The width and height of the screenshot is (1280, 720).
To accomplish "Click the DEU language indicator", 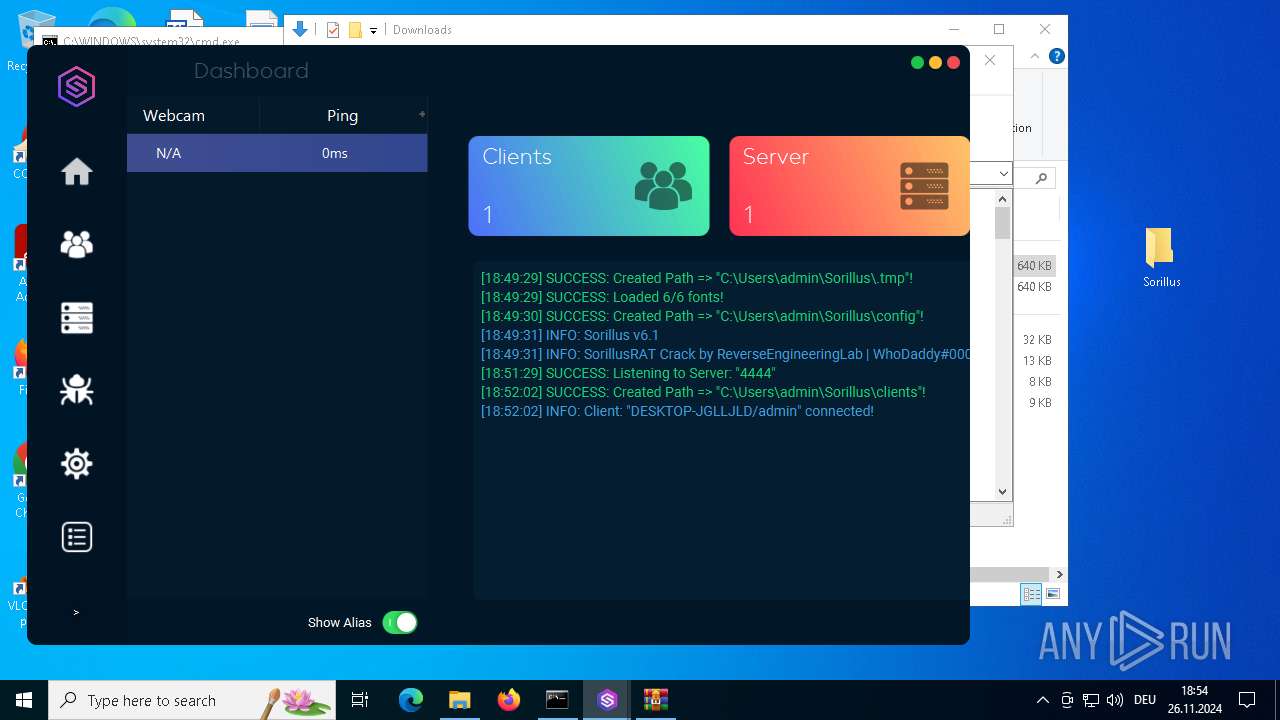I will [1145, 700].
